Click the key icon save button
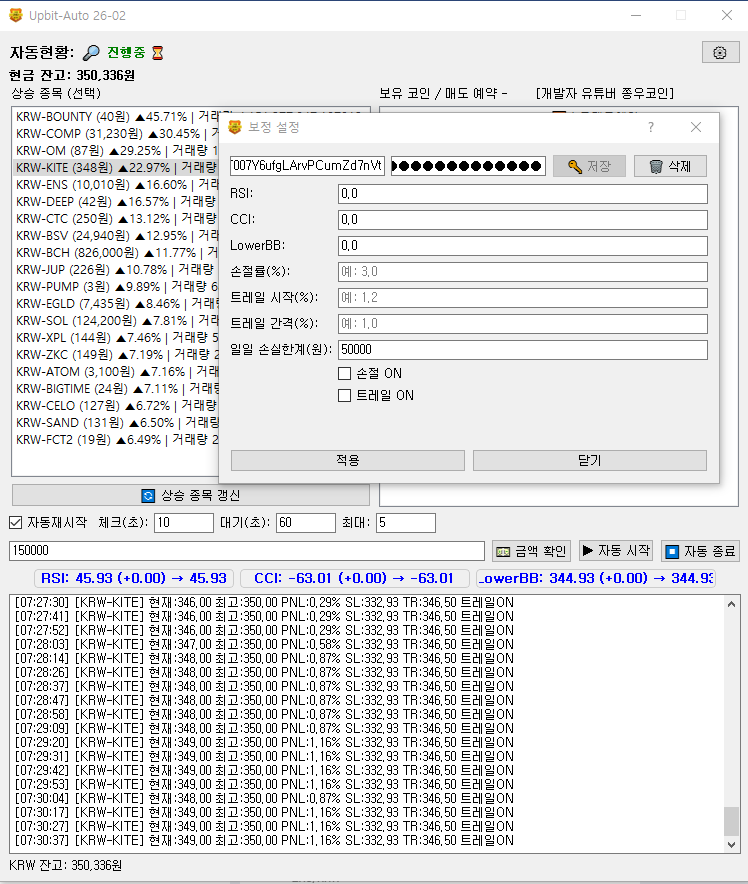748x884 pixels. [x=589, y=166]
